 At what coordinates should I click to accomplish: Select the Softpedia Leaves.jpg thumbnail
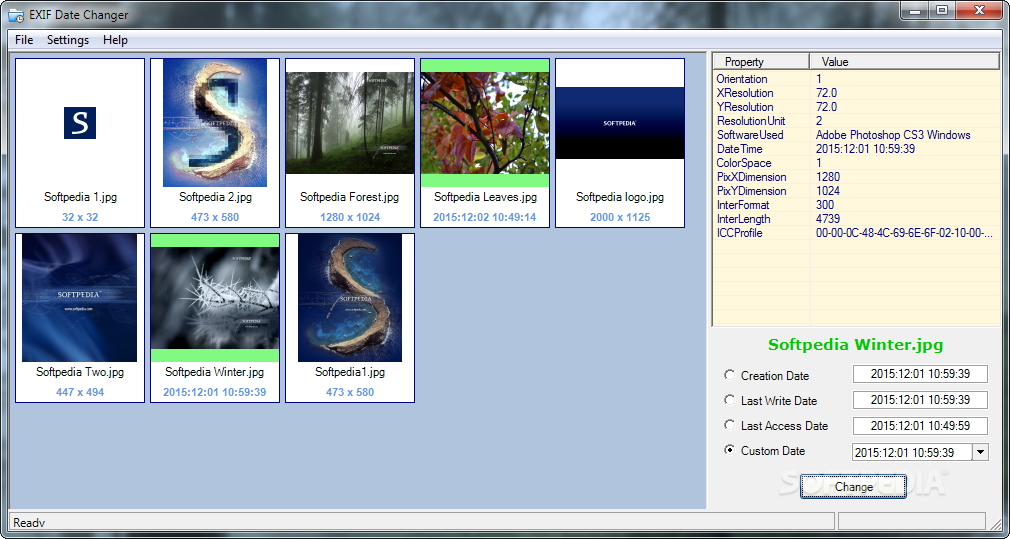[x=485, y=143]
